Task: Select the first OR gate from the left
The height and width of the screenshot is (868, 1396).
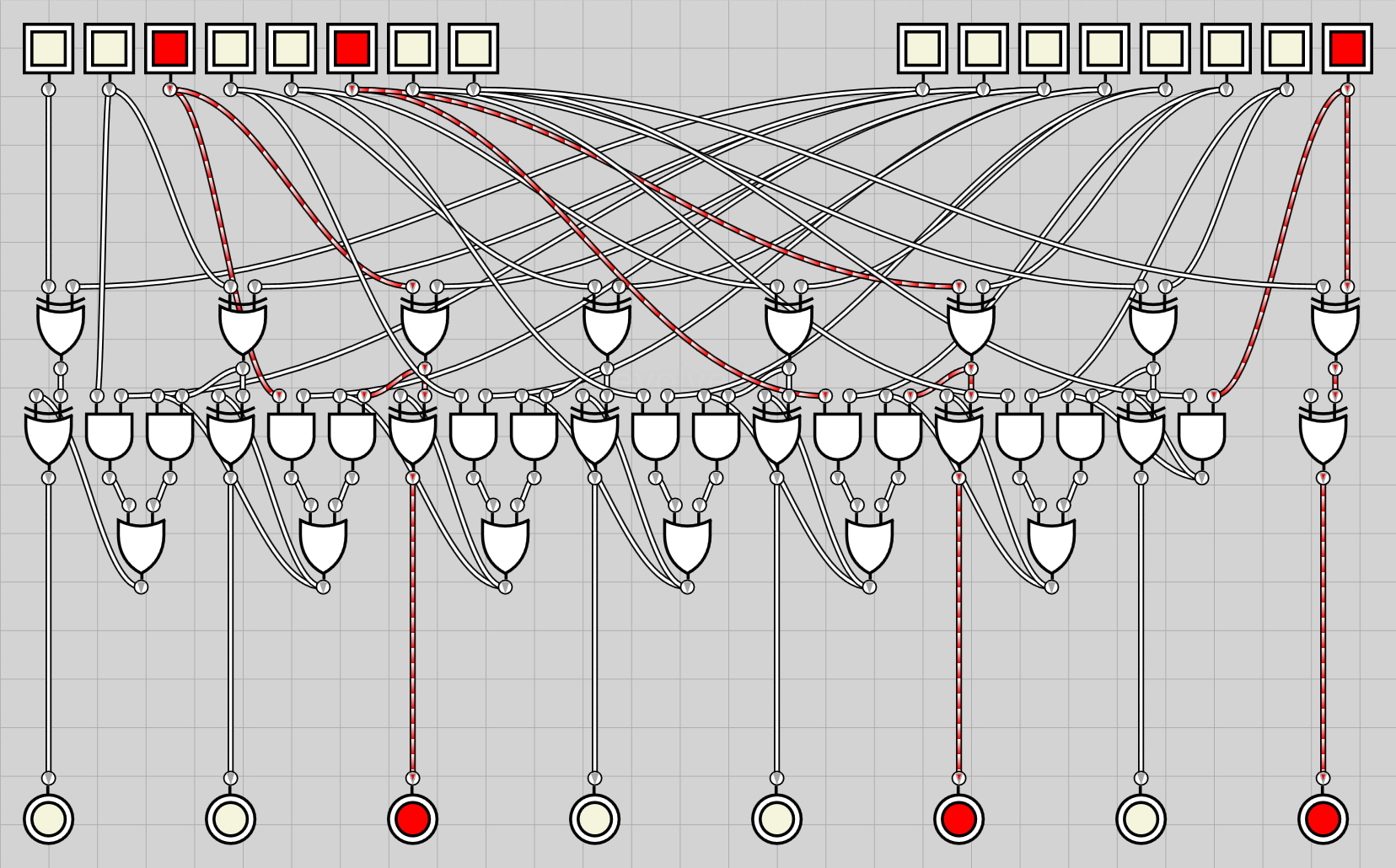Action: (x=141, y=546)
